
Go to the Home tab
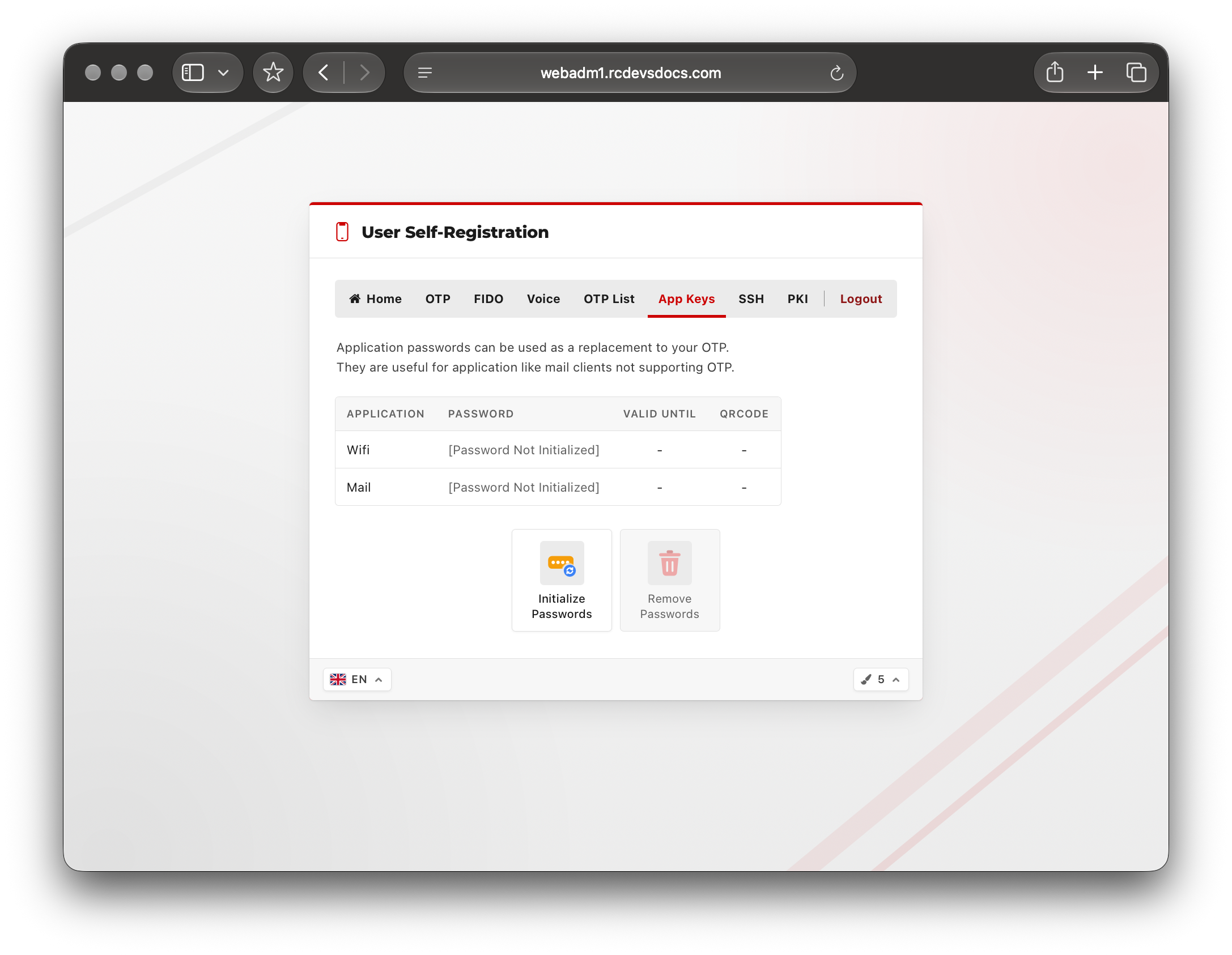pos(375,299)
